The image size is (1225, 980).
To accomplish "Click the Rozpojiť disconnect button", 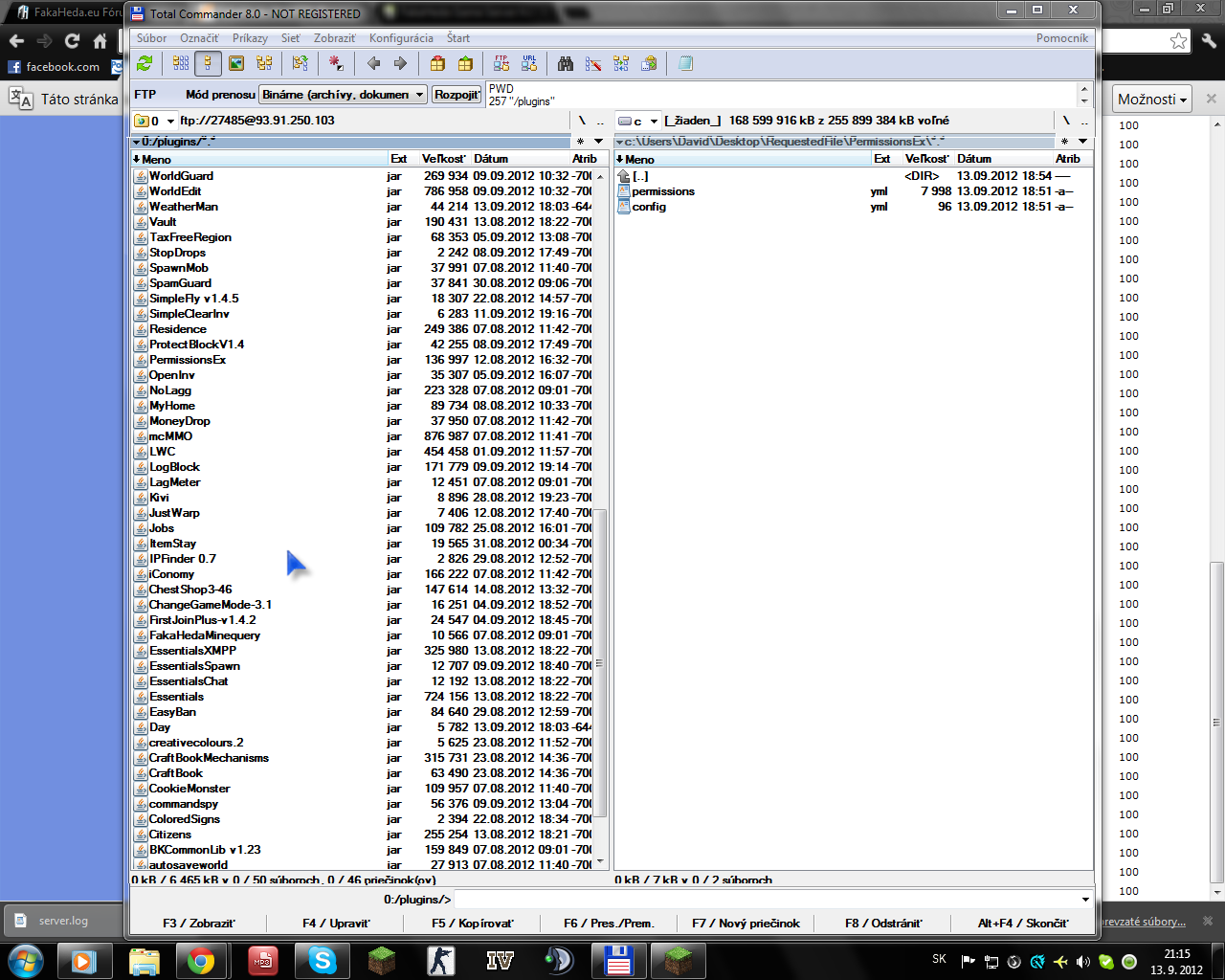I will pos(457,95).
